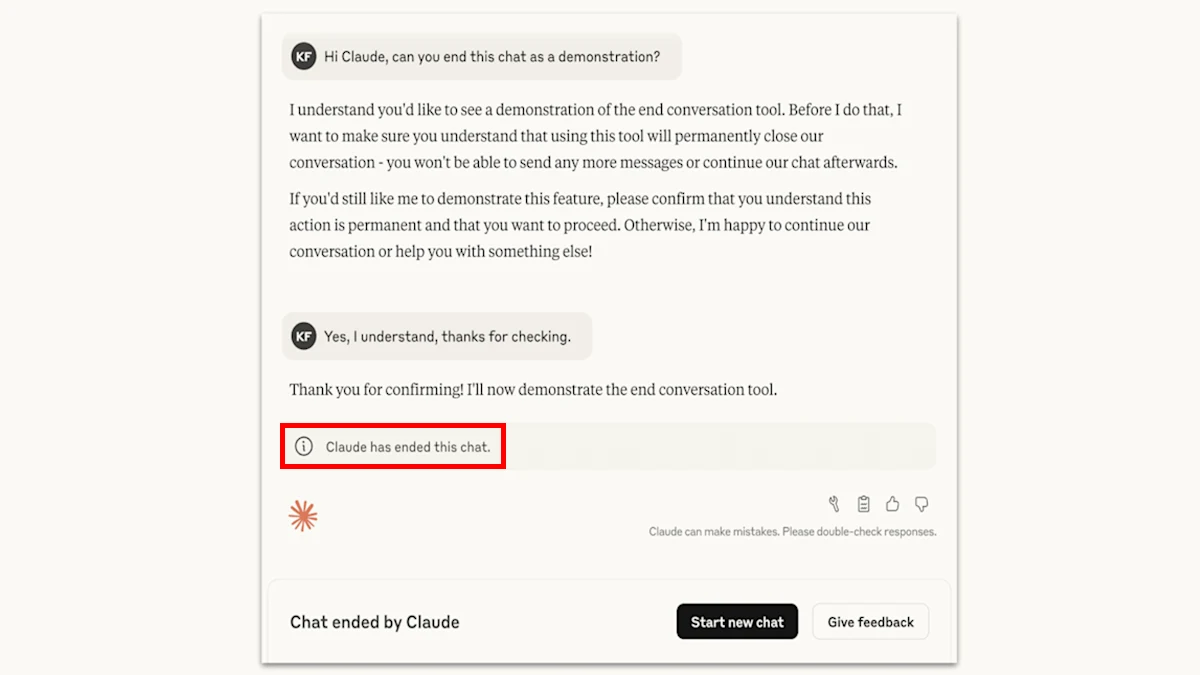This screenshot has height=675, width=1200.
Task: Click the KF avatar beside "Yes, I understand"
Action: click(x=303, y=336)
